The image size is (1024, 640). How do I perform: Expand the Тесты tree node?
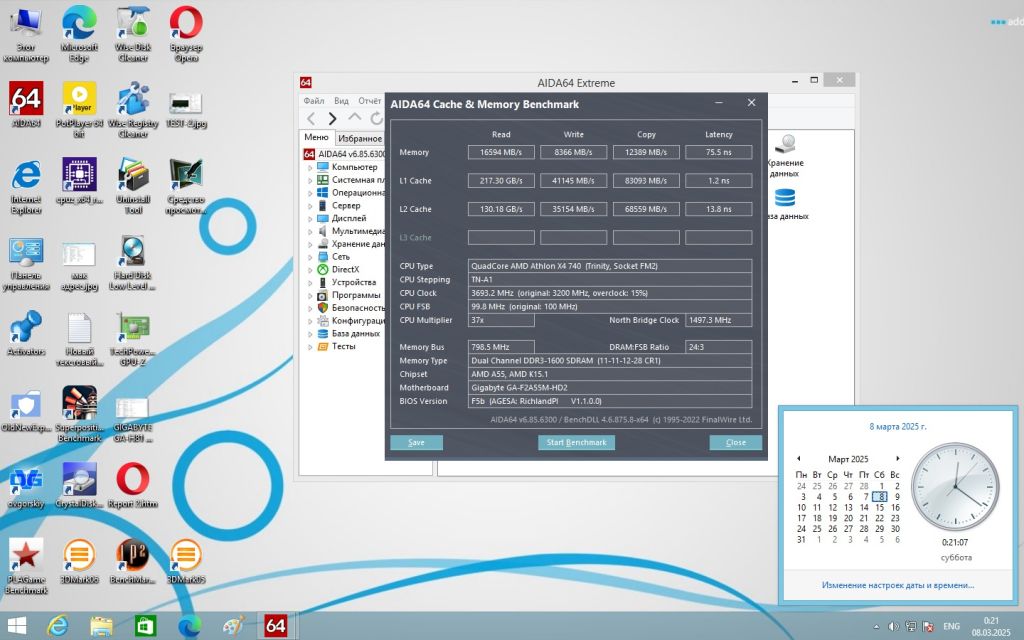[x=310, y=347]
